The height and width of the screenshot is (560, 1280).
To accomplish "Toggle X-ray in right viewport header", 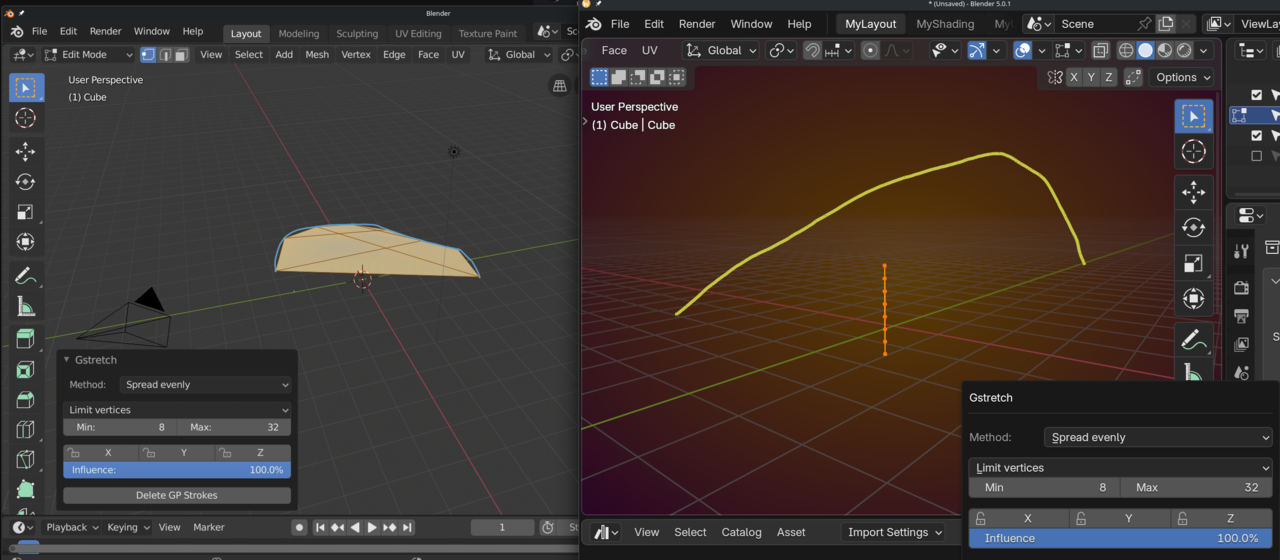I will point(1100,50).
